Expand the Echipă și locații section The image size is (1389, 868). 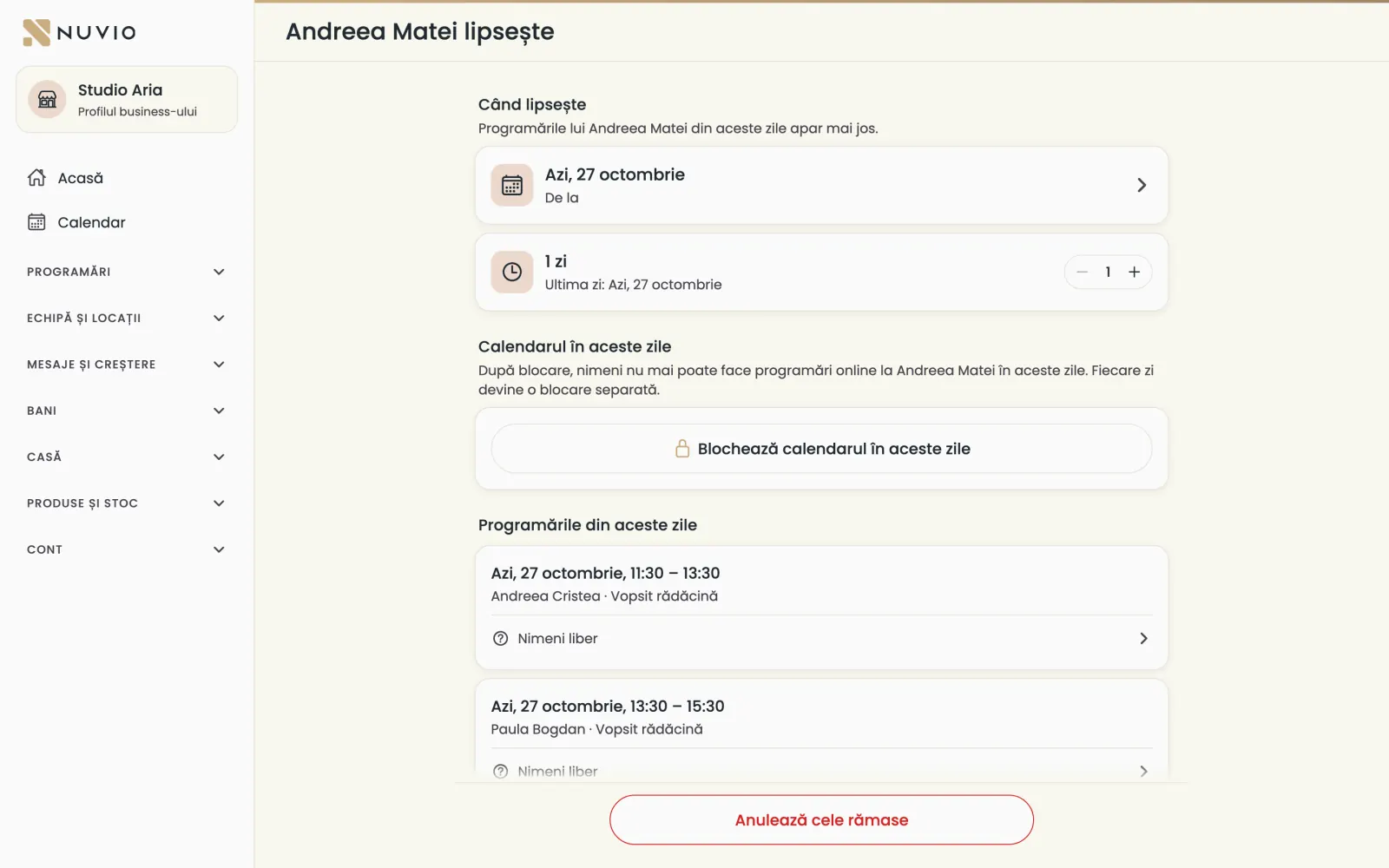127,318
